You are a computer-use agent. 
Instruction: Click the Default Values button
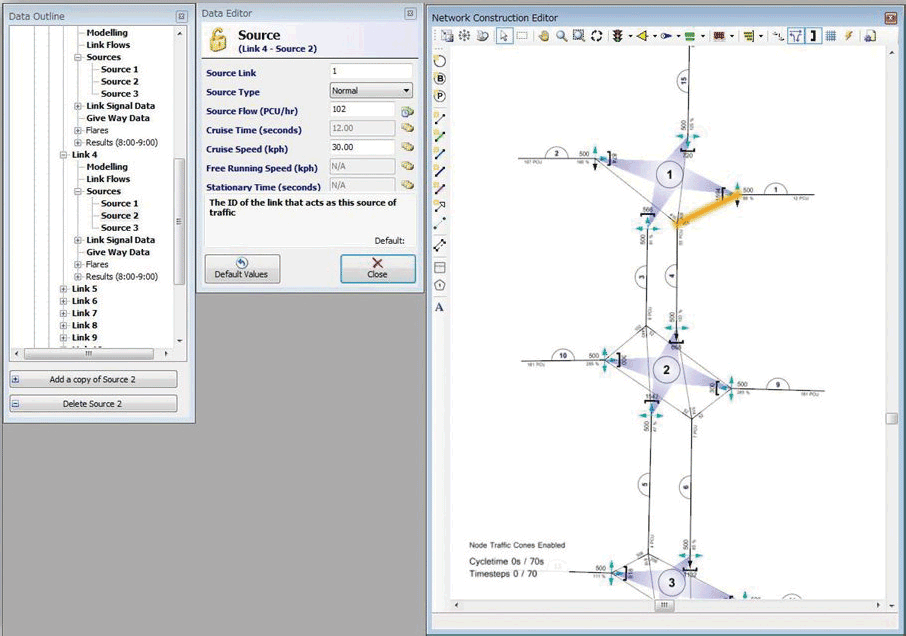point(242,268)
